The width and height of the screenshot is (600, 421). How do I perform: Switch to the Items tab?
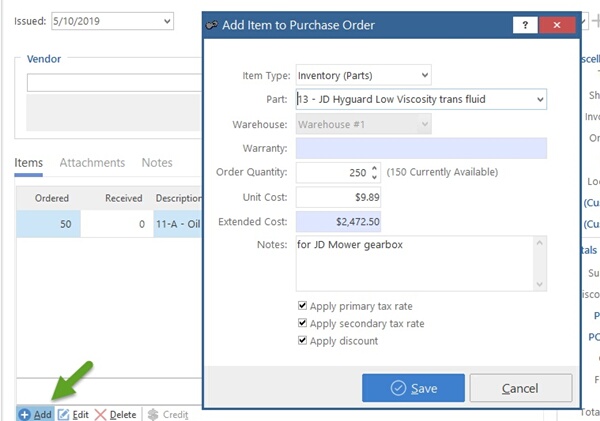(x=29, y=163)
